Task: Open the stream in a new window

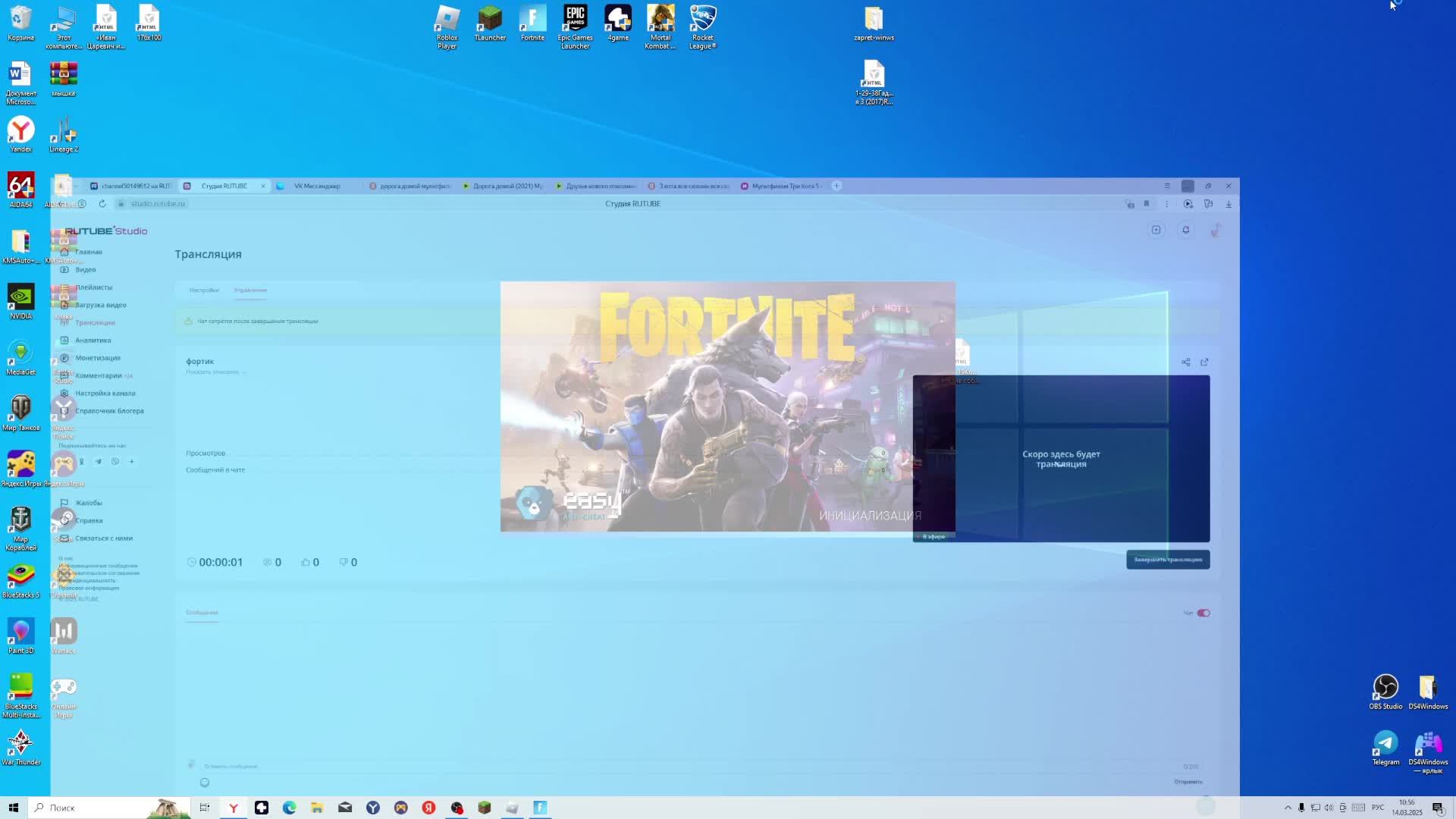Action: pos(1204,362)
